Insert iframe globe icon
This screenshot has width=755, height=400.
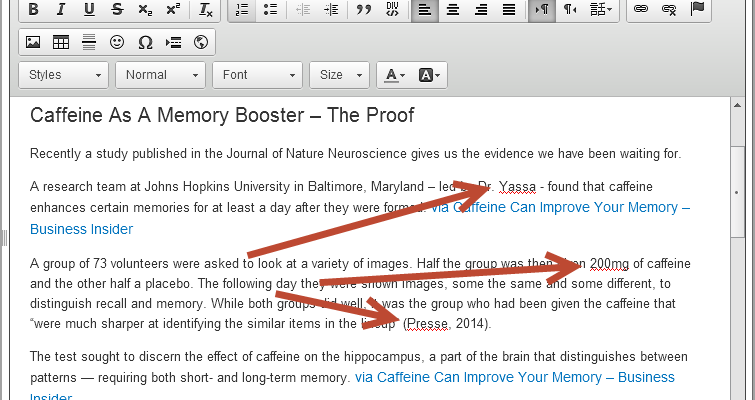pyautogui.click(x=201, y=42)
